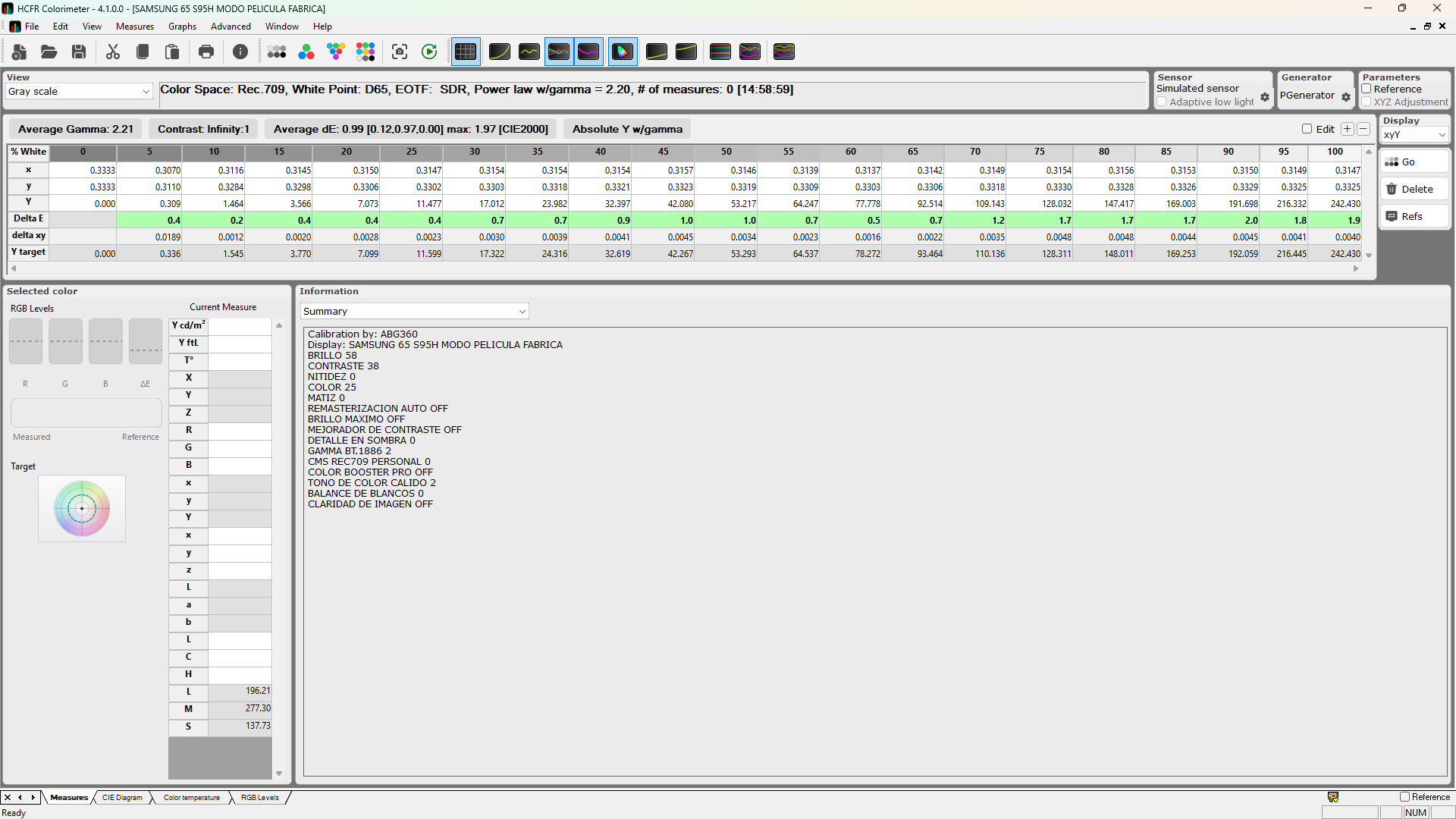
Task: Open the saturation luminance graph icon
Action: click(720, 52)
